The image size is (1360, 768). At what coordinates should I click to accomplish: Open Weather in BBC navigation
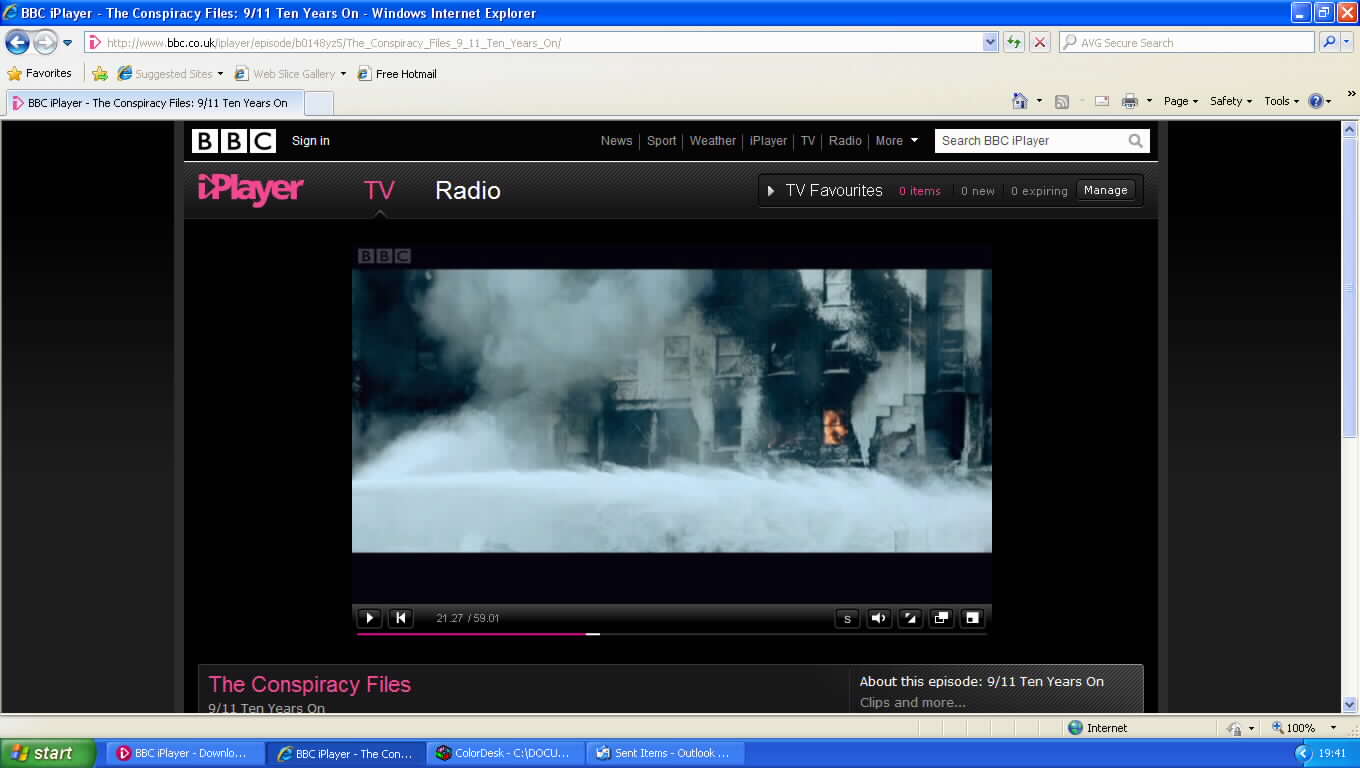[x=712, y=141]
